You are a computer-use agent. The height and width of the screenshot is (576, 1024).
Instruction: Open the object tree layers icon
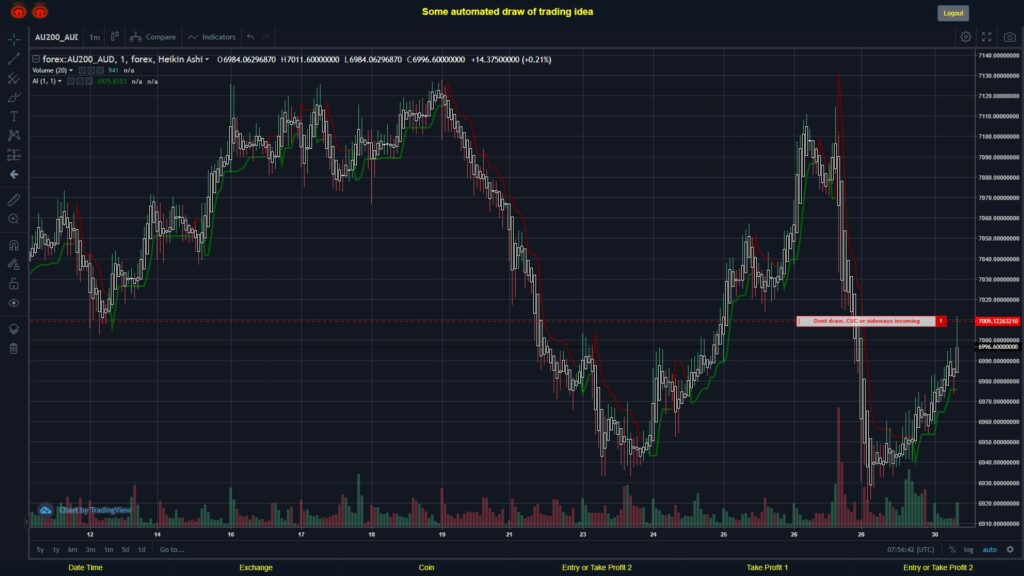[14, 328]
